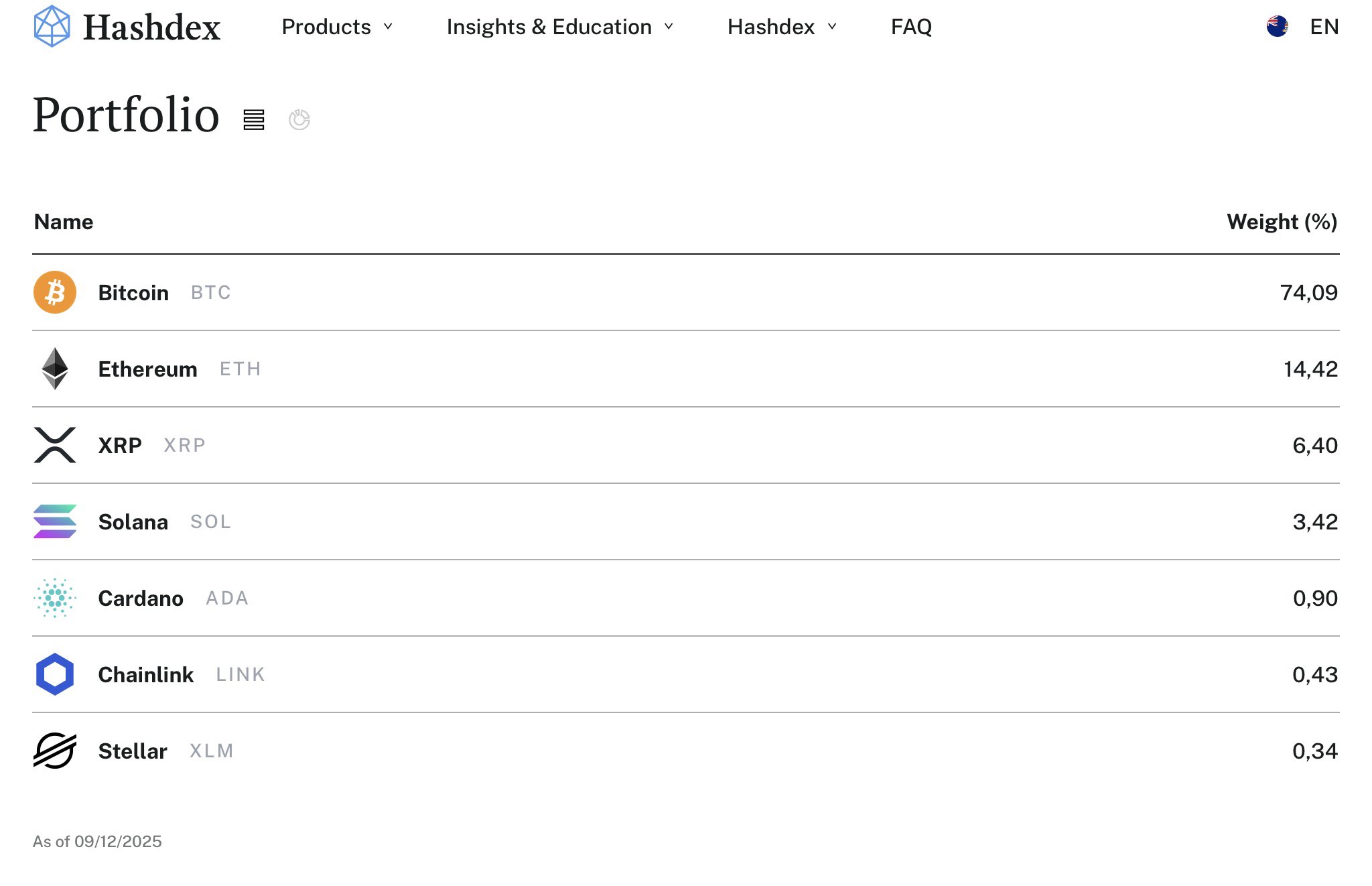Click the Solana logo icon

pyautogui.click(x=55, y=521)
